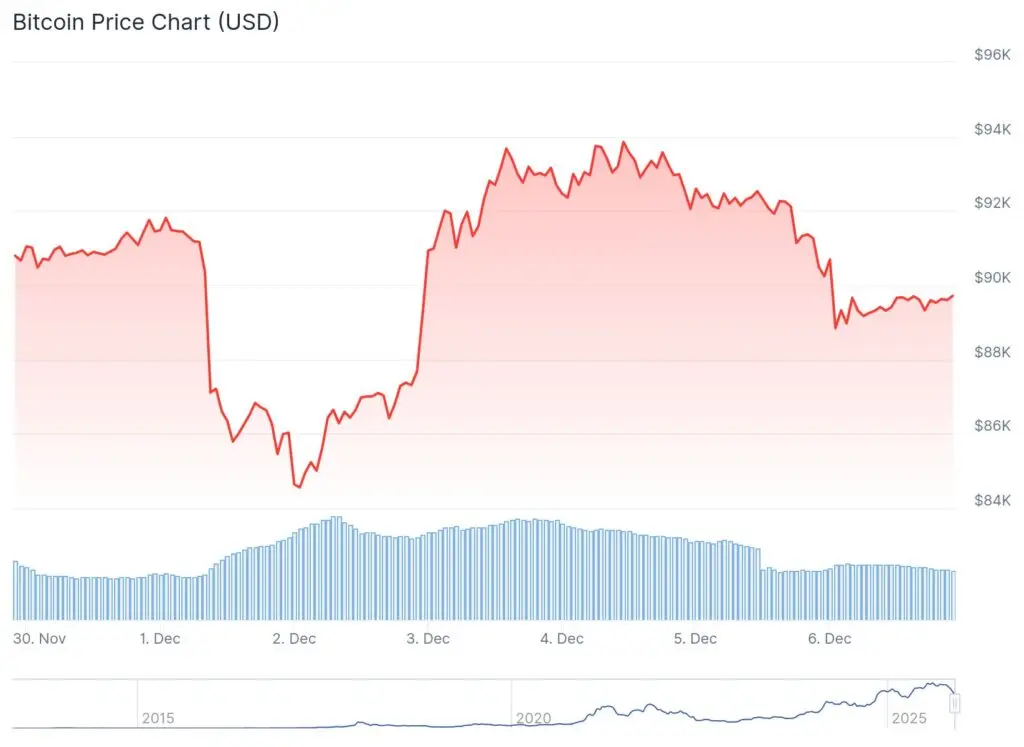Click the 1. Dec date label
The height and width of the screenshot is (747, 1024).
[160, 638]
